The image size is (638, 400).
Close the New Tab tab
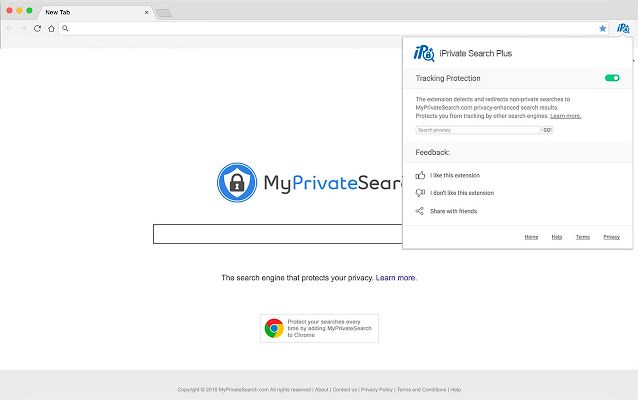coord(146,13)
